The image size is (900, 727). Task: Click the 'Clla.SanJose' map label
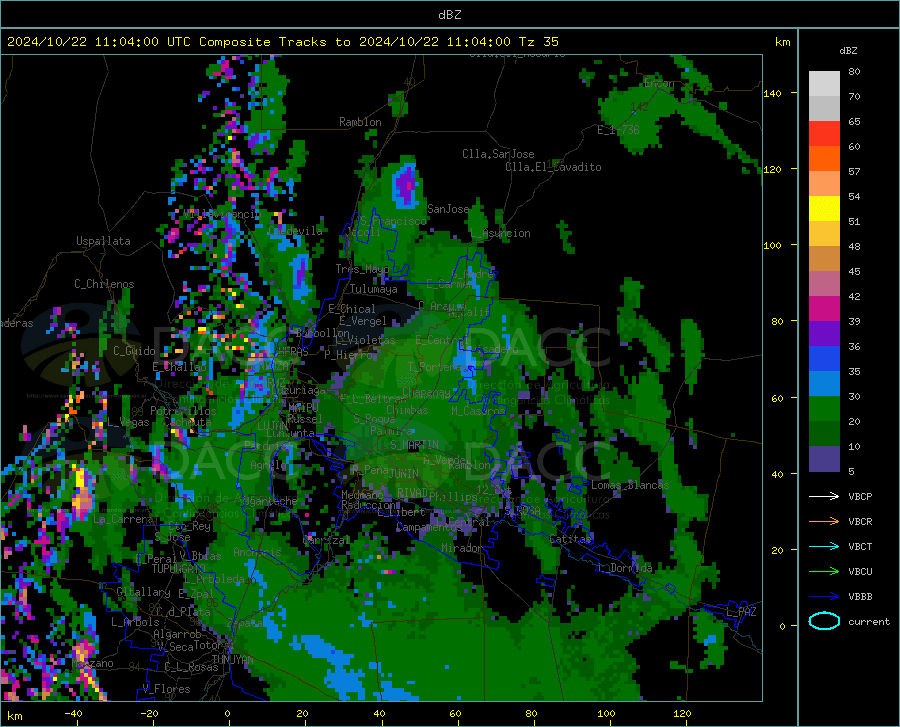(498, 154)
